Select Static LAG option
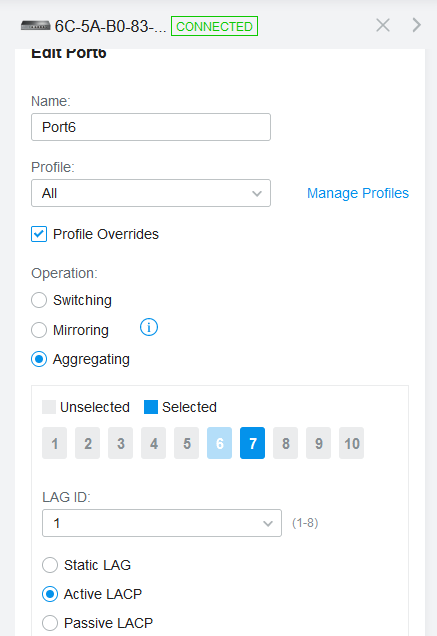Image resolution: width=437 pixels, height=636 pixels. [x=50, y=565]
